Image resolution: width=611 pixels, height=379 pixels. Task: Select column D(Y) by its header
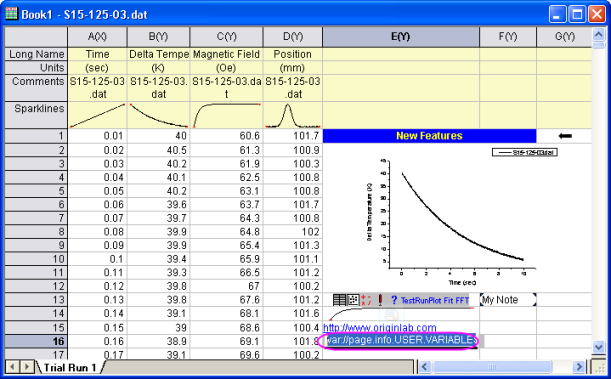(293, 37)
